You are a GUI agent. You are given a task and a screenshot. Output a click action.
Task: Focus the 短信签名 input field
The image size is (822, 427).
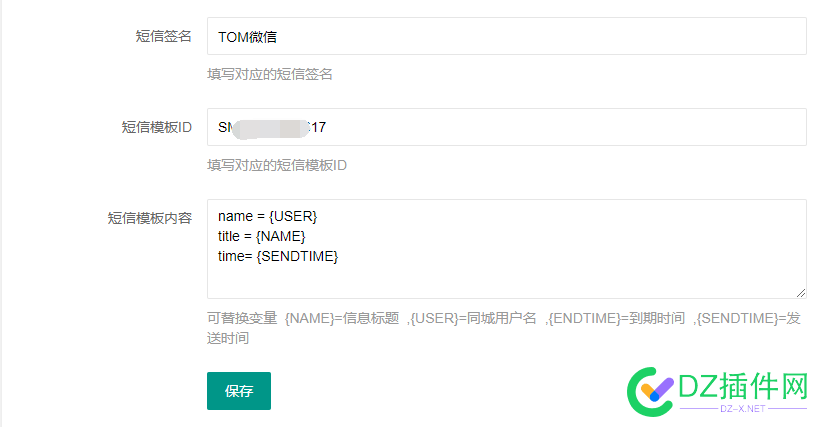[506, 36]
